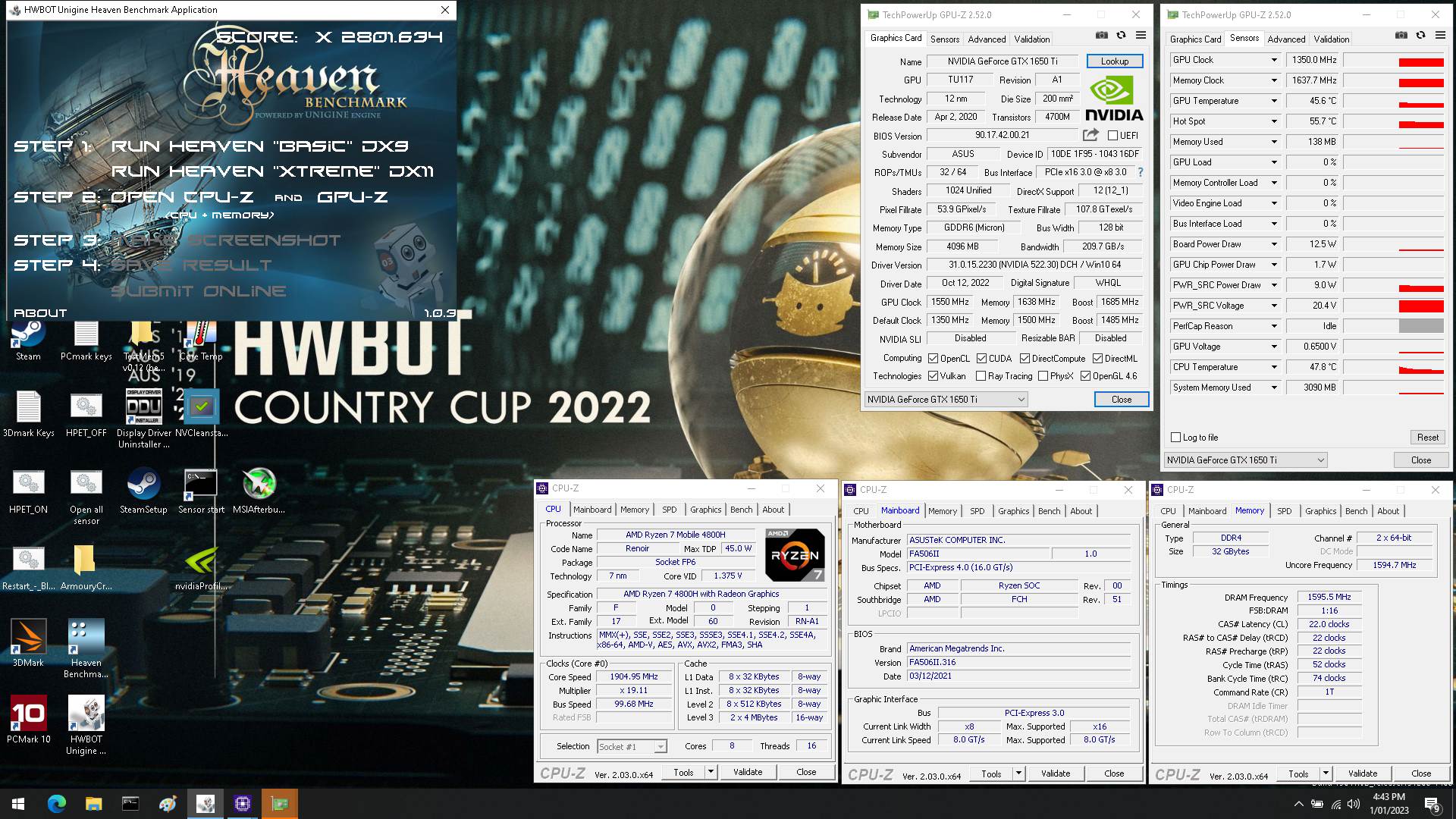1456x819 pixels.
Task: Switch to Advanced tab in left GPU-Z window
Action: click(x=987, y=39)
